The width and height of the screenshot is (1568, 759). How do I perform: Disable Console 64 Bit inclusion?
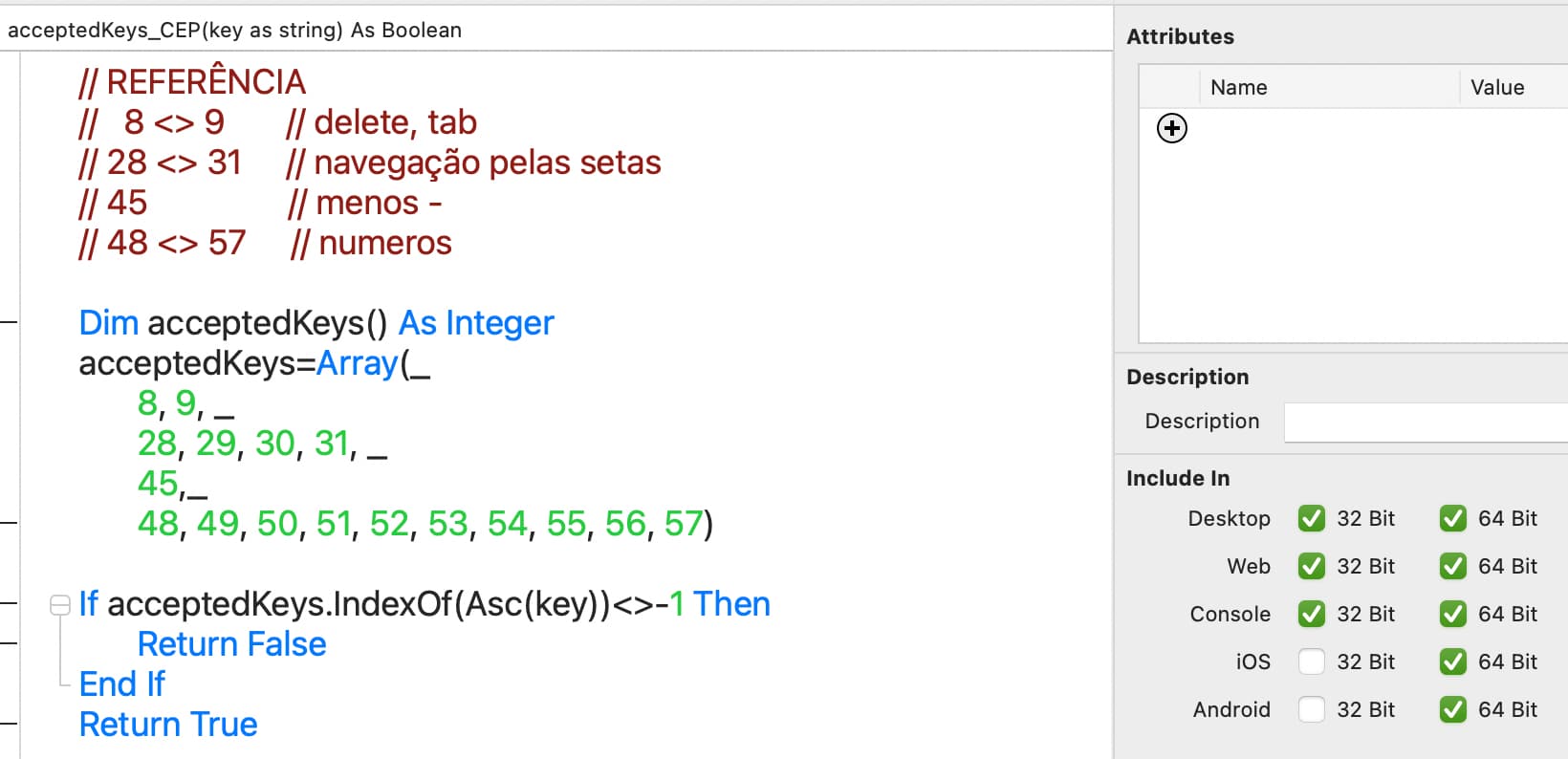1453,614
